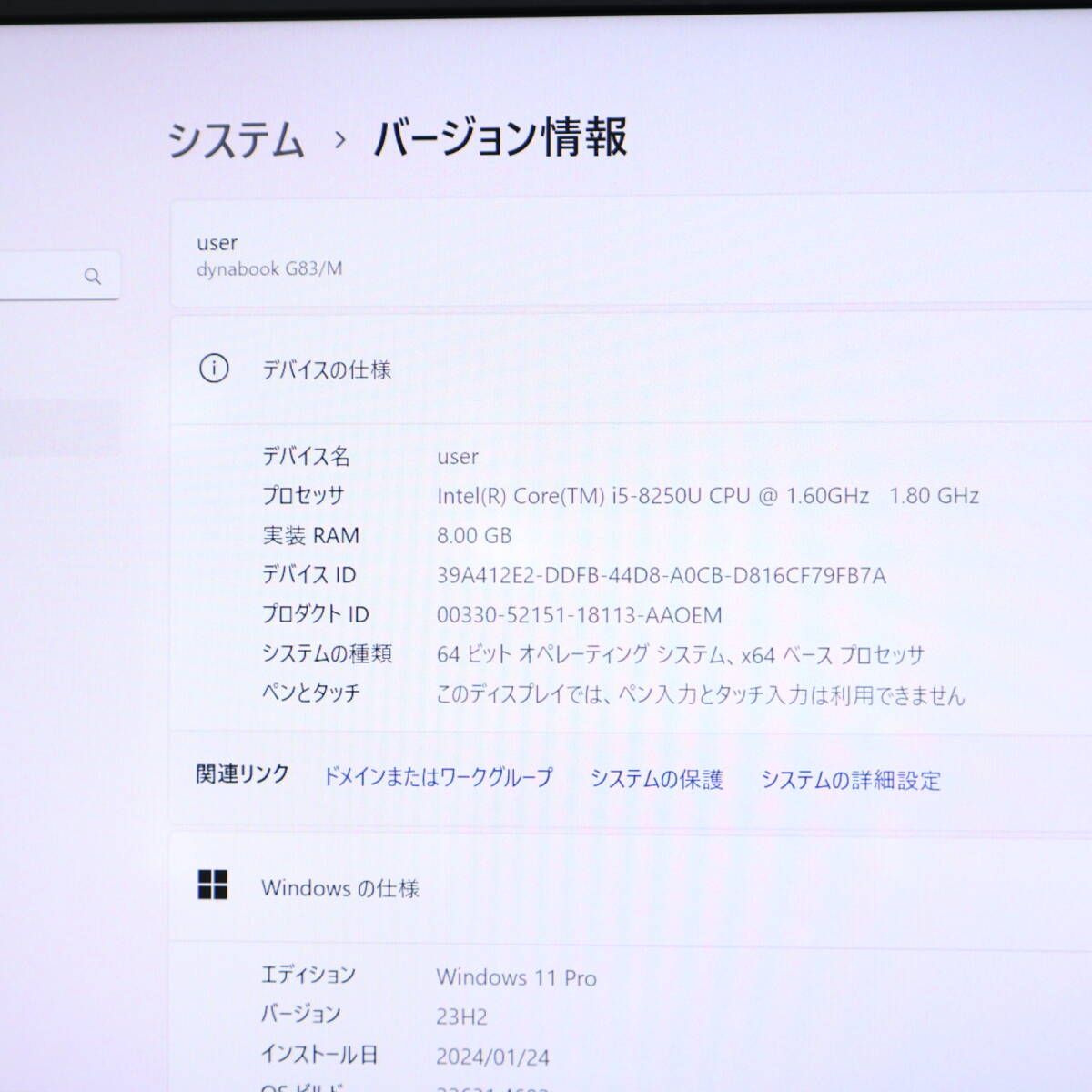This screenshot has width=1092, height=1092.
Task: Click the エディション label
Action: click(308, 975)
